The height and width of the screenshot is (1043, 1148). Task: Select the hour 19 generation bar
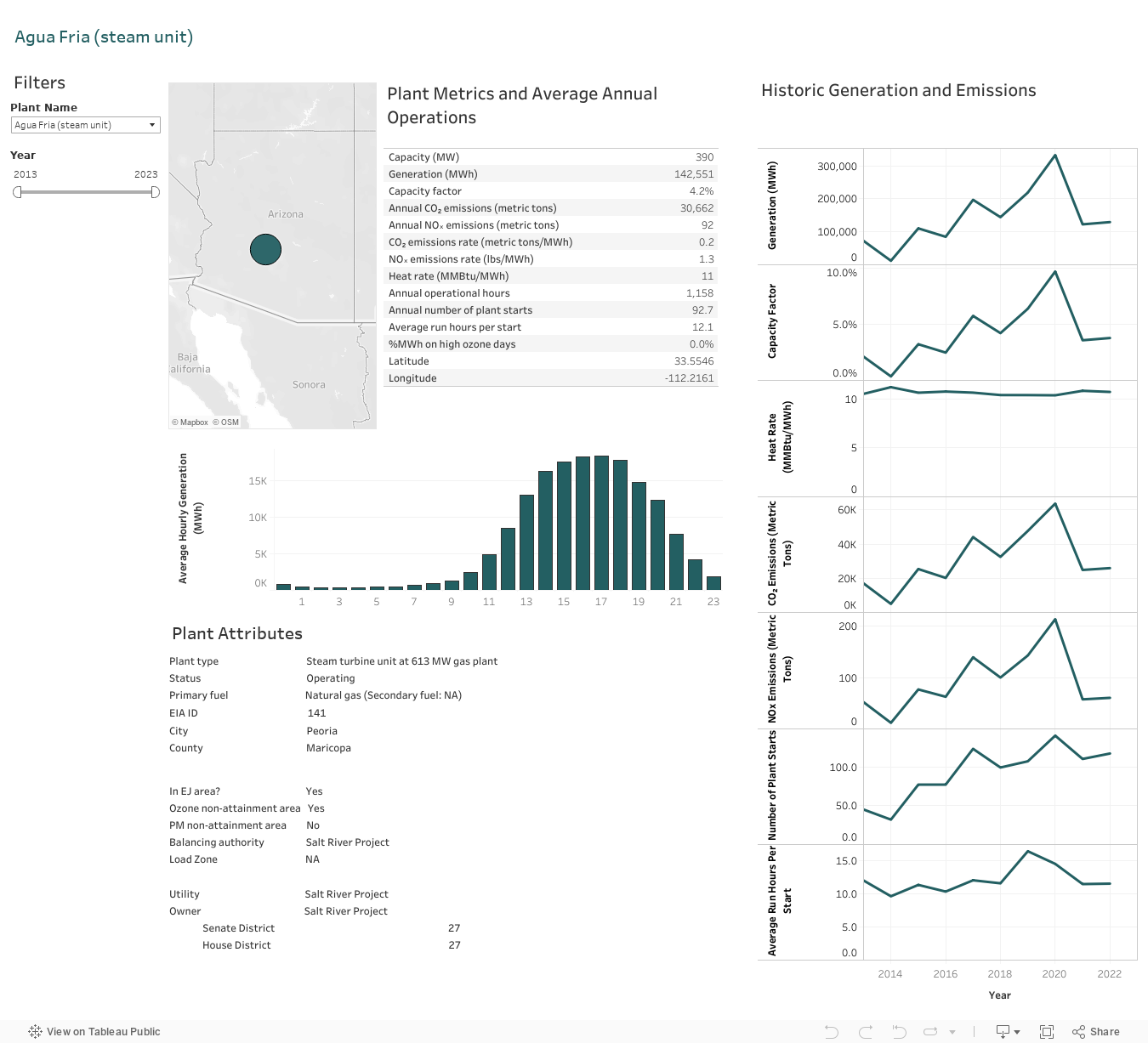coord(639,536)
